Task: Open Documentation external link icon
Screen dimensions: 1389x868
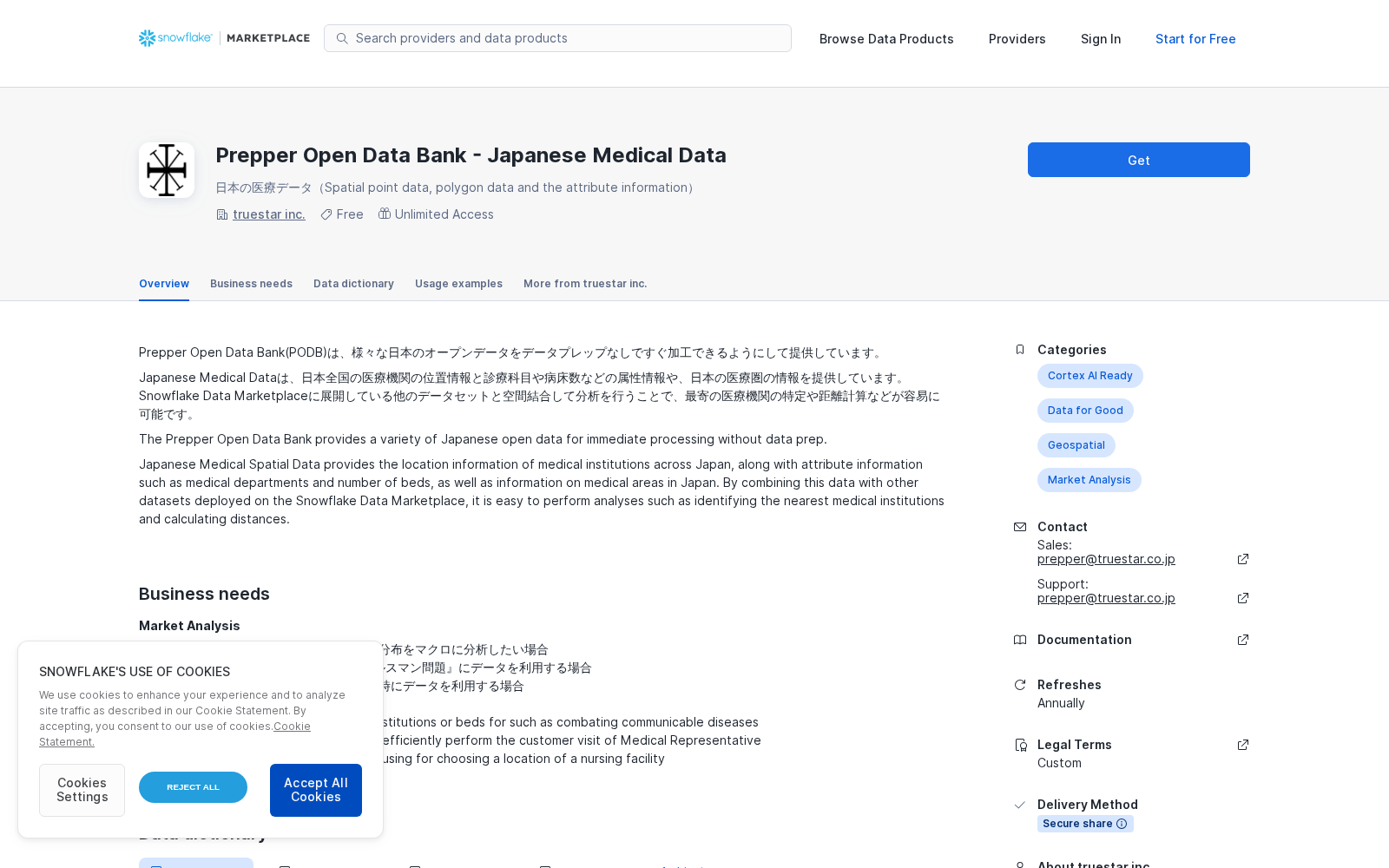Action: point(1243,640)
